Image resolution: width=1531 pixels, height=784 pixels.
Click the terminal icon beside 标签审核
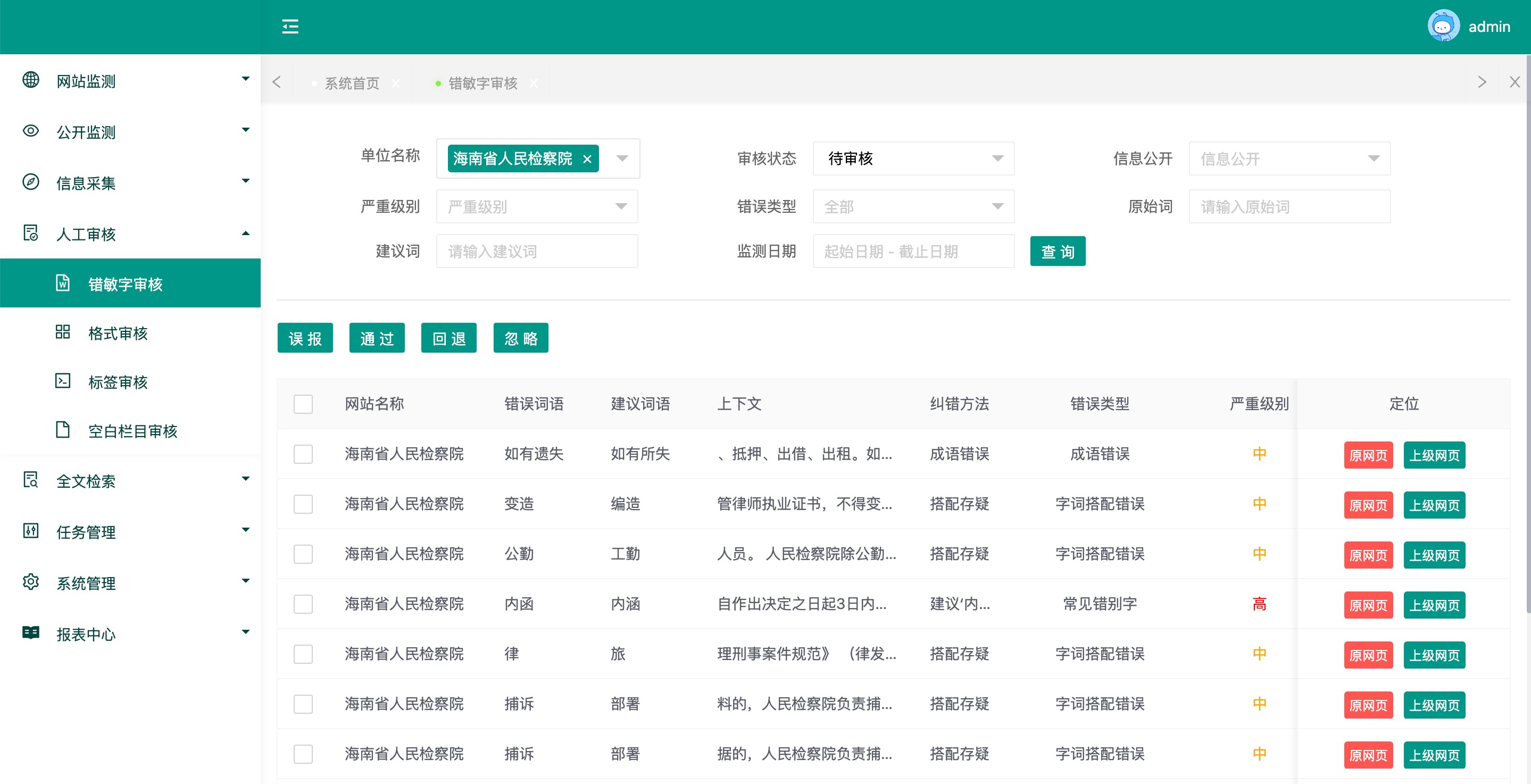(63, 380)
